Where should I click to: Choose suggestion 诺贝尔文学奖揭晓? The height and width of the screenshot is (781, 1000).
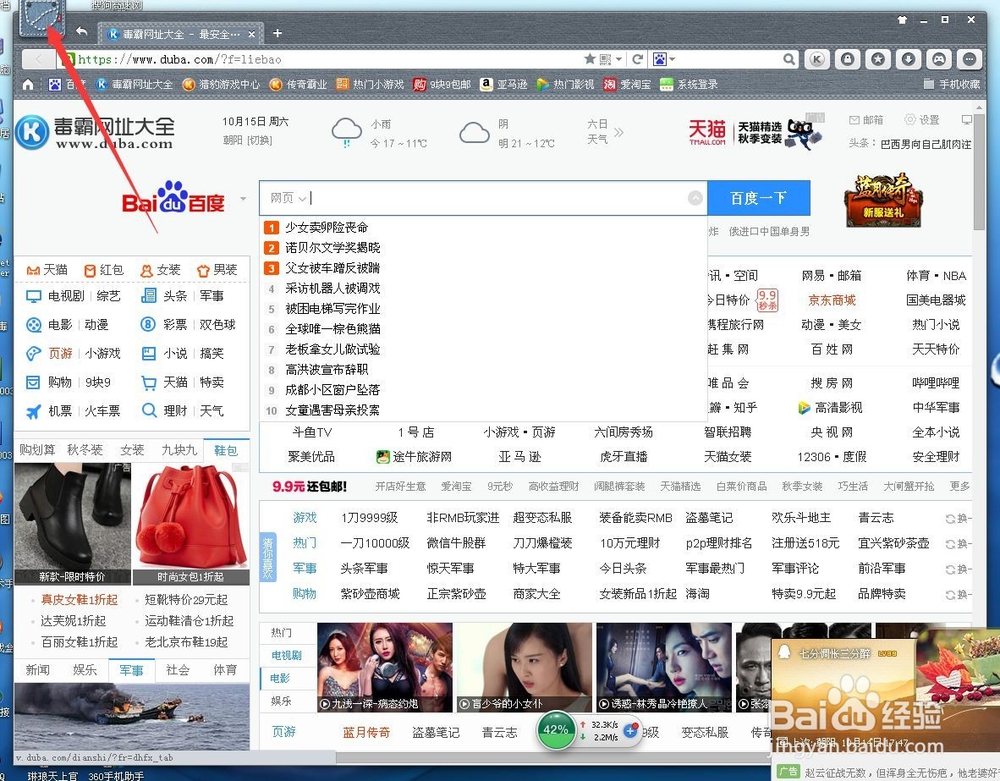pyautogui.click(x=332, y=247)
